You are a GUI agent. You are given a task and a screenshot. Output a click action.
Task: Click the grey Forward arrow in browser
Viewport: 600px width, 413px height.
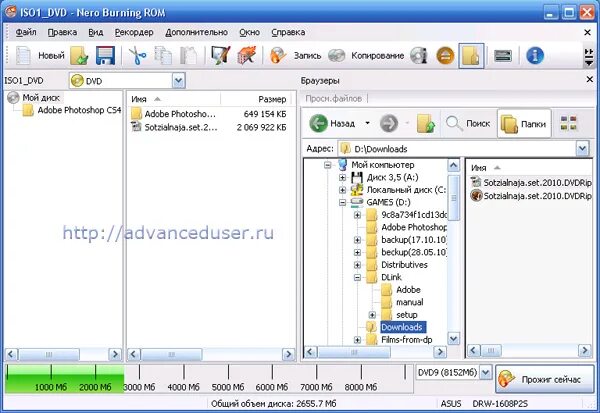click(389, 123)
